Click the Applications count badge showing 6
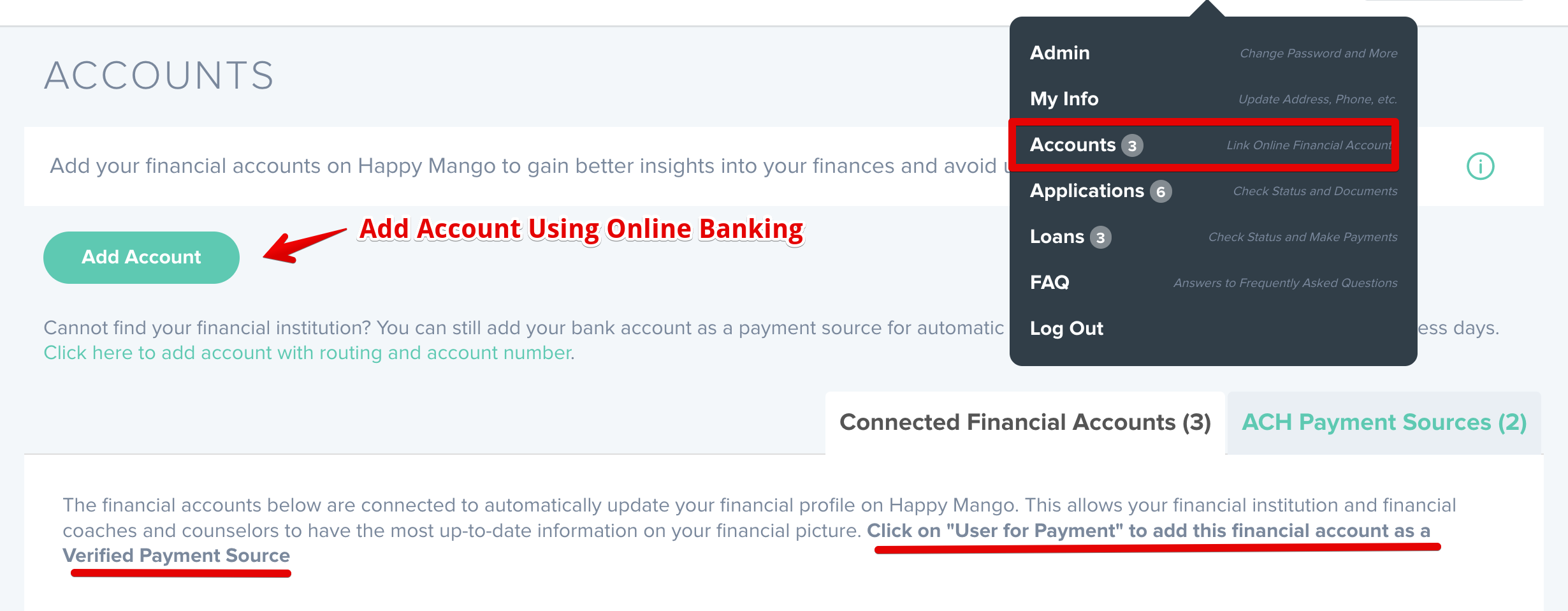 1161,191
